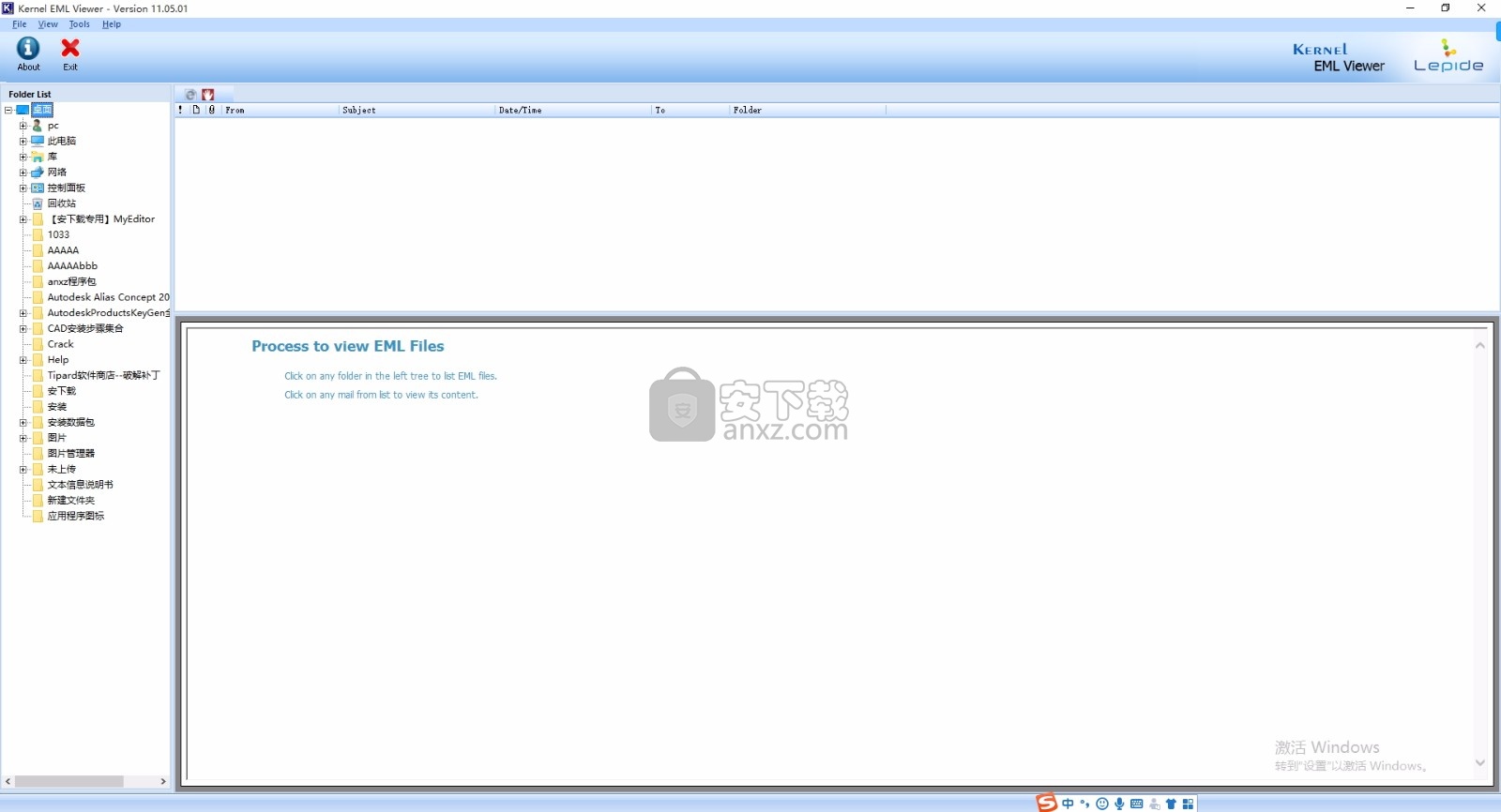Screen dimensions: 1501x812
Task: Select the 应用程序图标 folder
Action: pos(76,516)
